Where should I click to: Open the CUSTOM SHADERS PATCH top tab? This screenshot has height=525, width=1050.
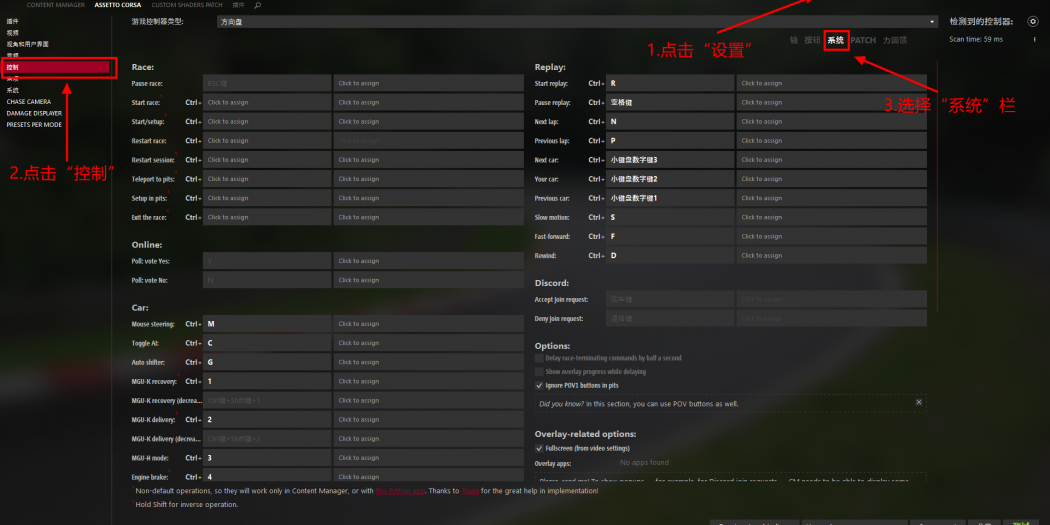coord(188,5)
